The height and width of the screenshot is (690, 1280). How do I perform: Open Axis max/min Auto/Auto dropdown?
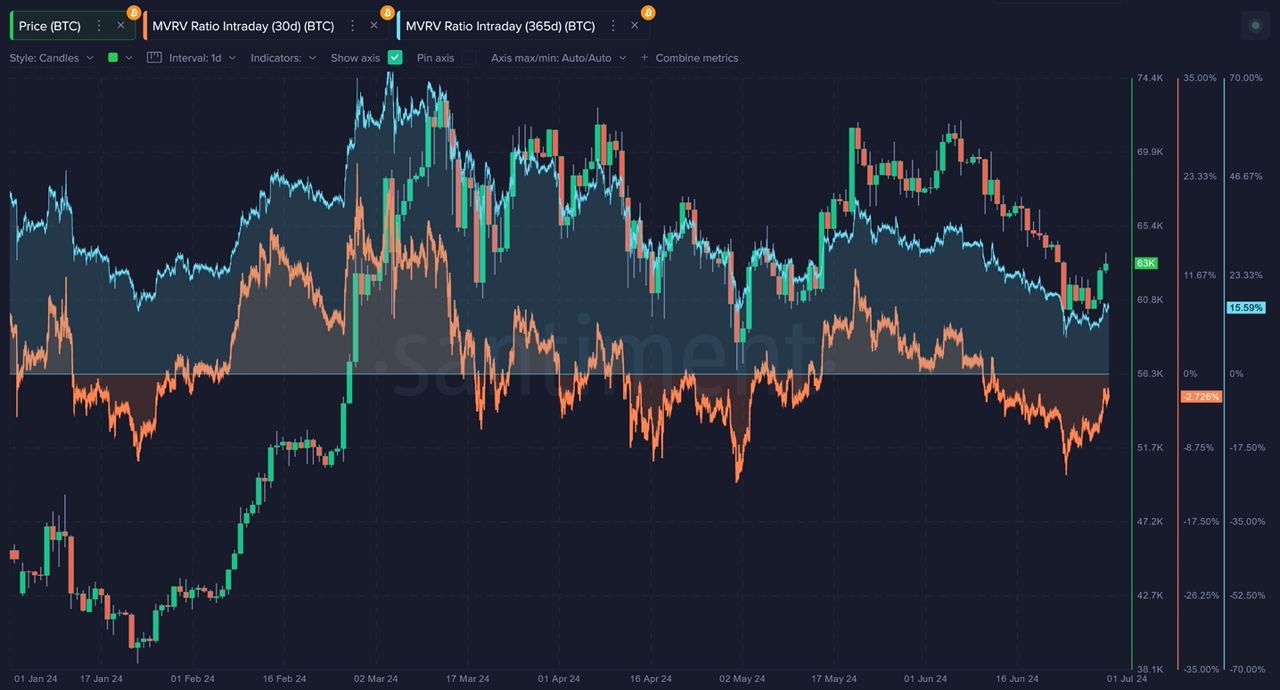pos(558,58)
